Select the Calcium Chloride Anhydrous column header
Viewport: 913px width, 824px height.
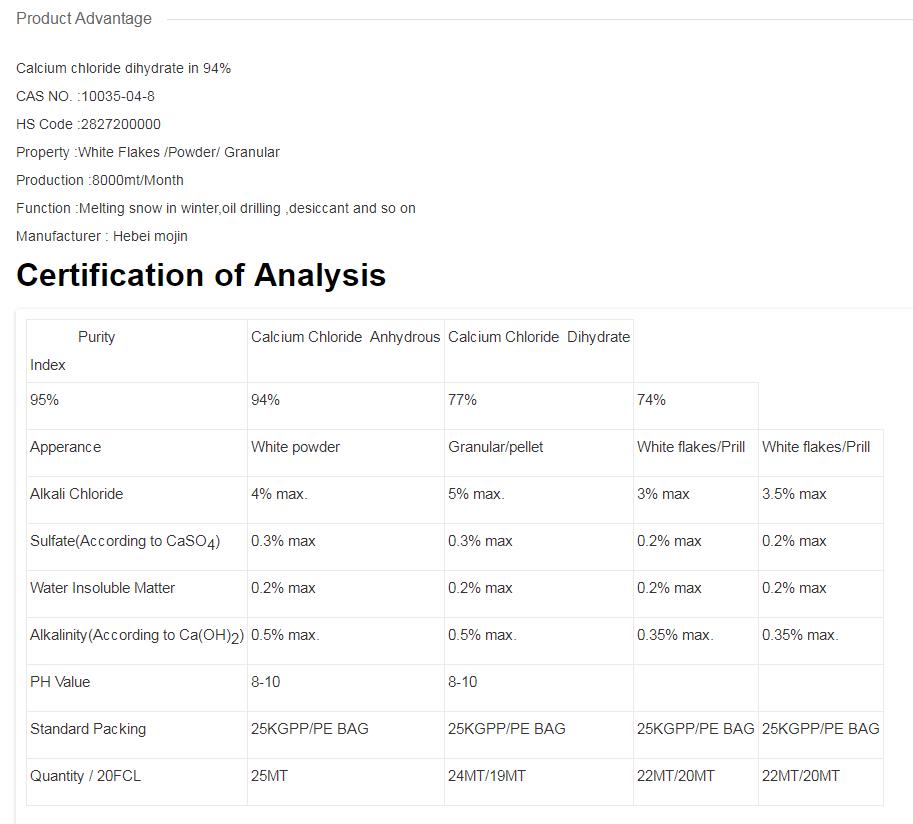[x=345, y=337]
